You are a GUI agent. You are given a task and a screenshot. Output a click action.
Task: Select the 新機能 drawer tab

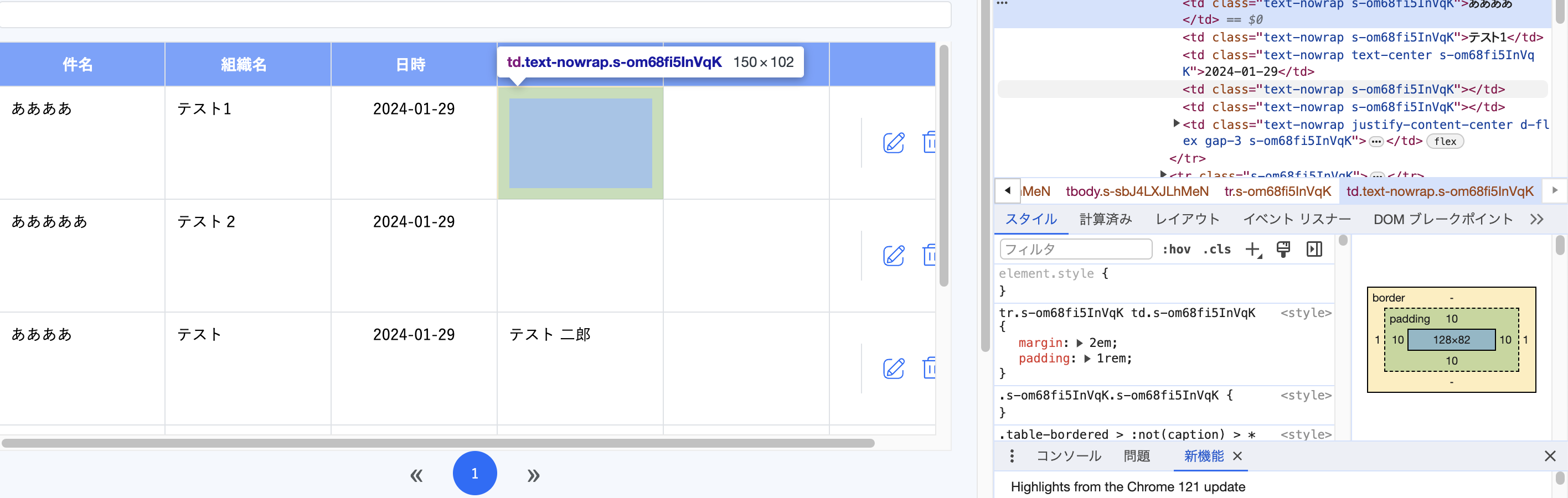(x=1203, y=456)
